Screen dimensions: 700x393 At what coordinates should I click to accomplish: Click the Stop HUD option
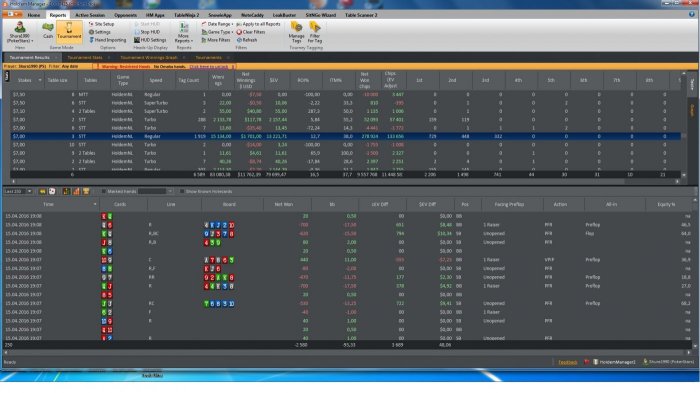click(x=147, y=32)
